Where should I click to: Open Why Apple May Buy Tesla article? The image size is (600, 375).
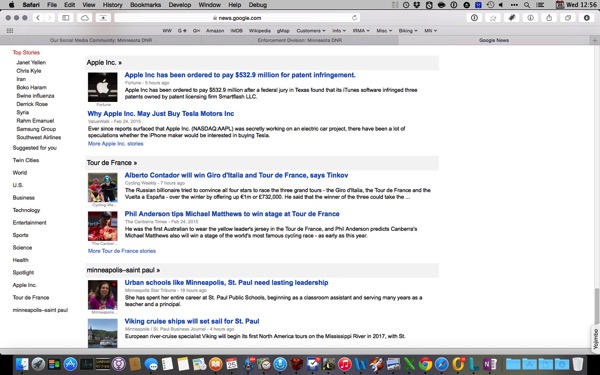coord(161,114)
